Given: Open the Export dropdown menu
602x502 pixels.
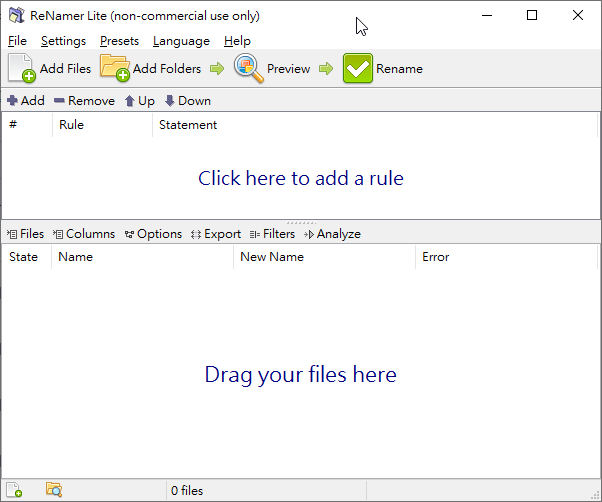Looking at the screenshot, I should (x=216, y=234).
